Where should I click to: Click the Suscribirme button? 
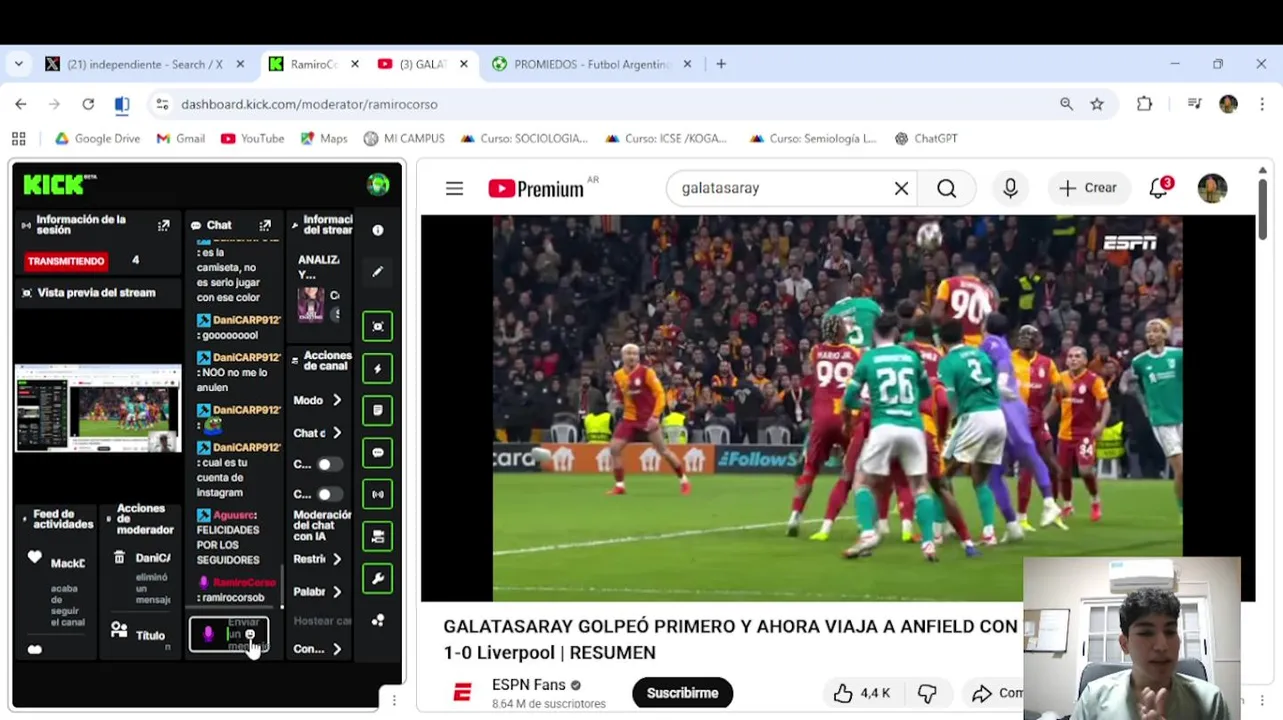click(682, 693)
